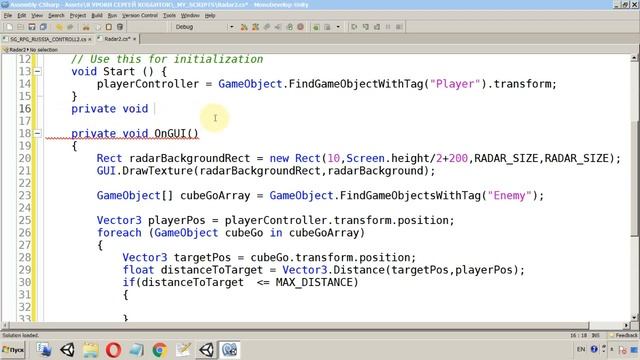Image resolution: width=640 pixels, height=360 pixels.
Task: Open the Tools menu
Action: point(169,16)
